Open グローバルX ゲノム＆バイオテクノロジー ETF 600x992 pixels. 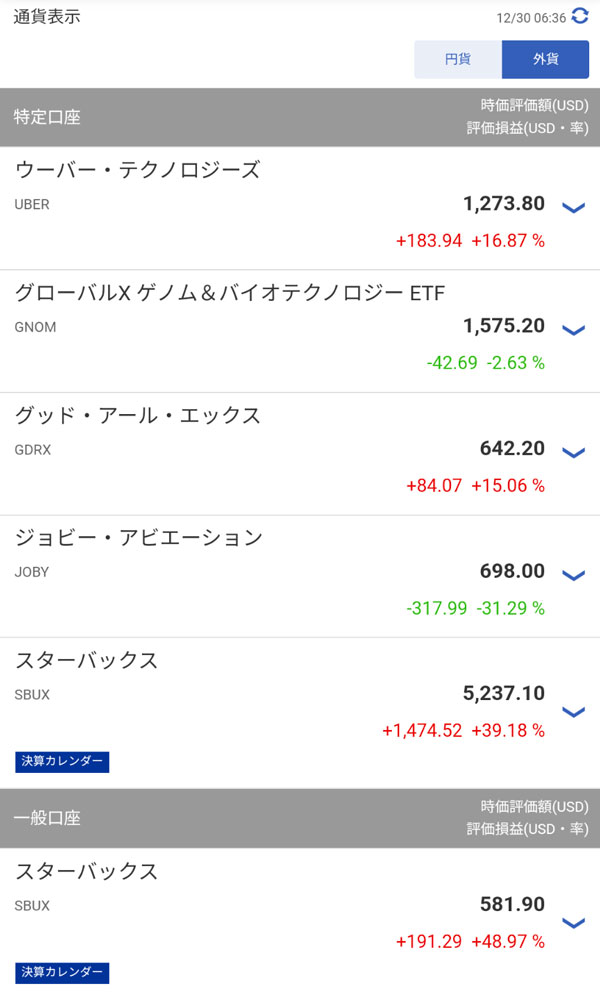click(230, 293)
